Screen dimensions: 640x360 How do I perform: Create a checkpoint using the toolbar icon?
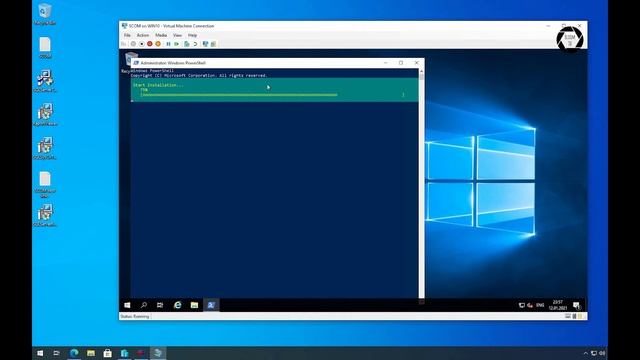coord(187,44)
